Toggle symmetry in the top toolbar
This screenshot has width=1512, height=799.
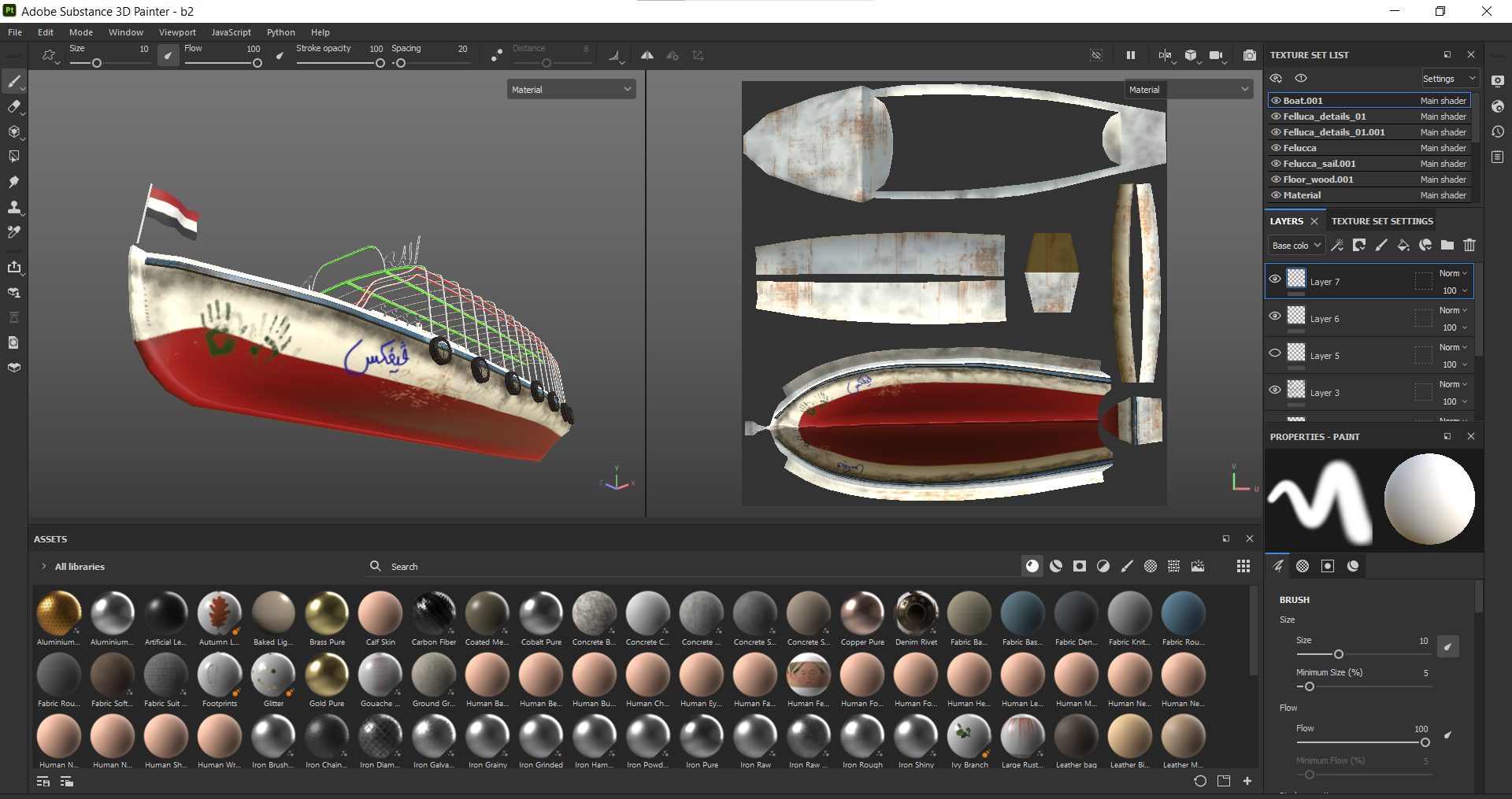tap(647, 55)
